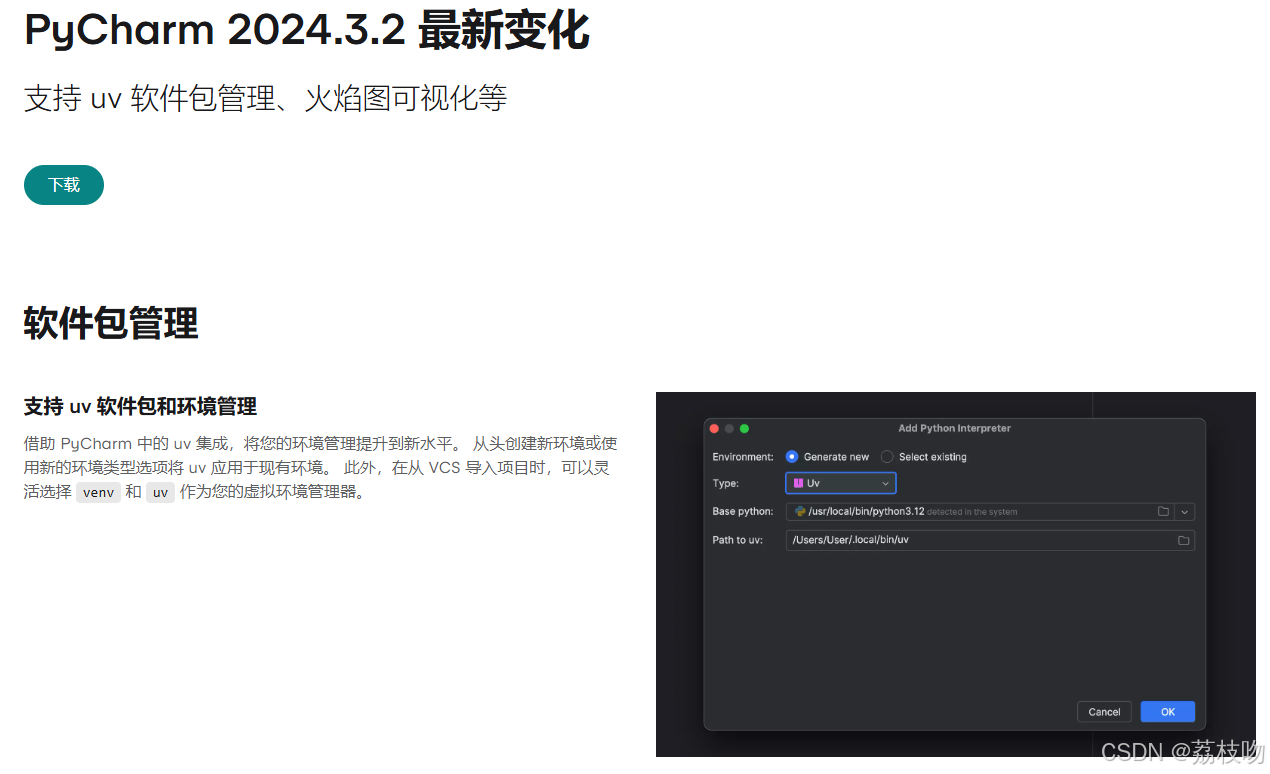Image resolution: width=1270 pixels, height=774 pixels.
Task: Expand the Base python dropdown arrow
Action: click(1185, 511)
